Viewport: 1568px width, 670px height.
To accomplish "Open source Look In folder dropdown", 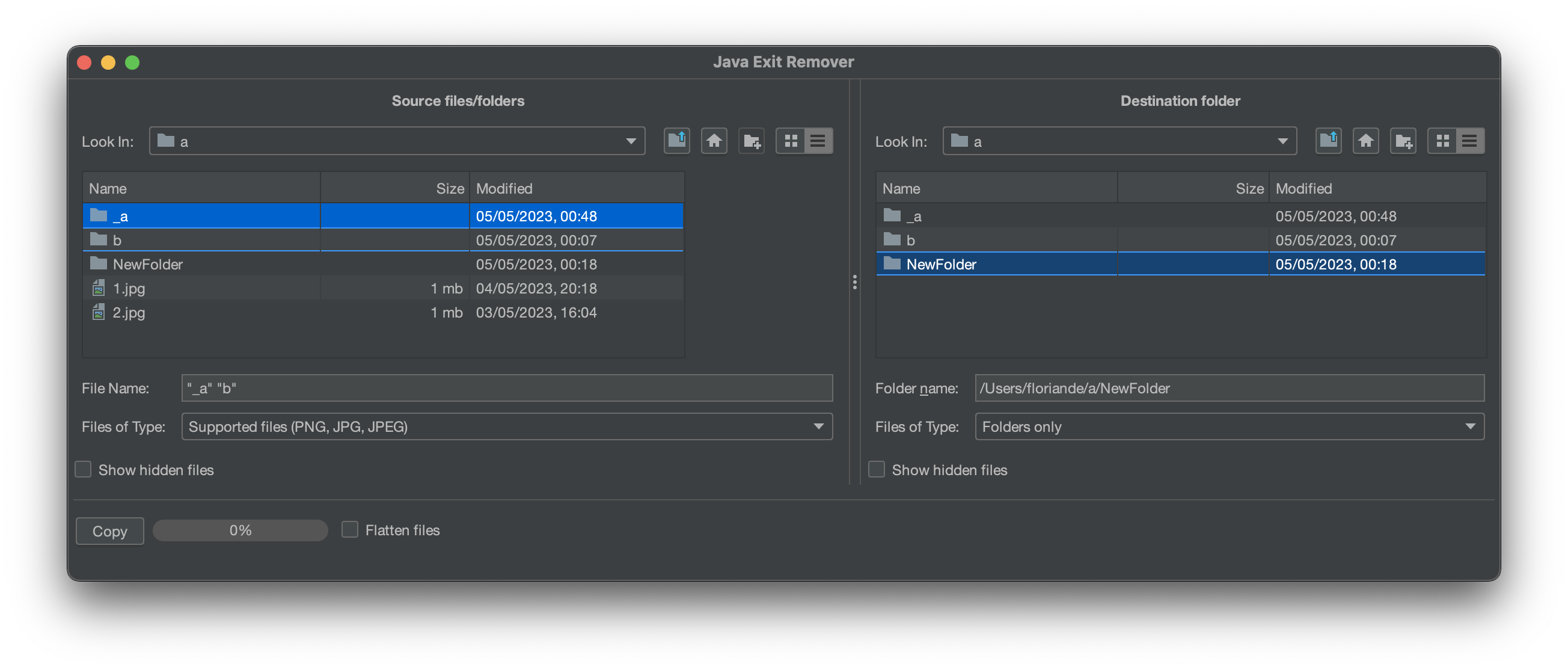I will click(631, 141).
